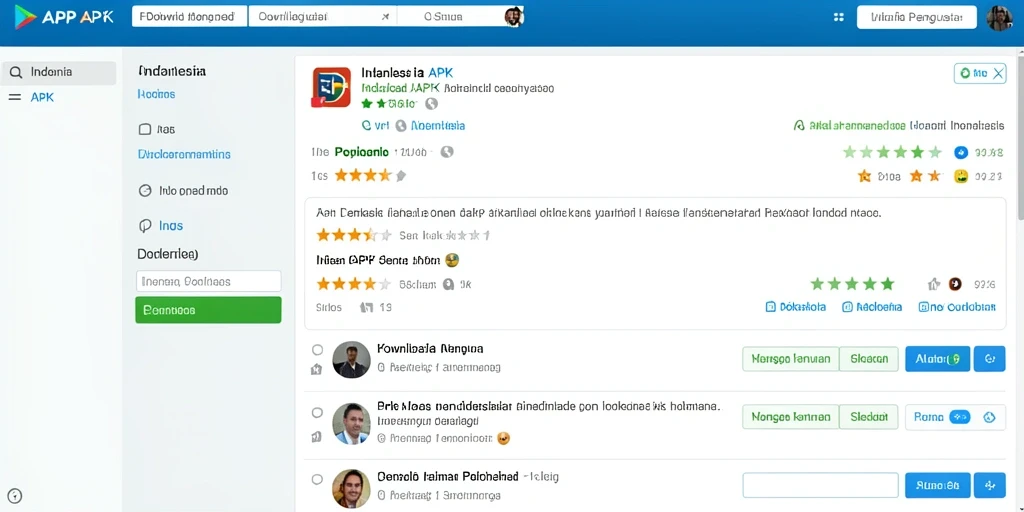Clear the Oovnllagular tab with its X
The image size is (1024, 512).
[385, 17]
